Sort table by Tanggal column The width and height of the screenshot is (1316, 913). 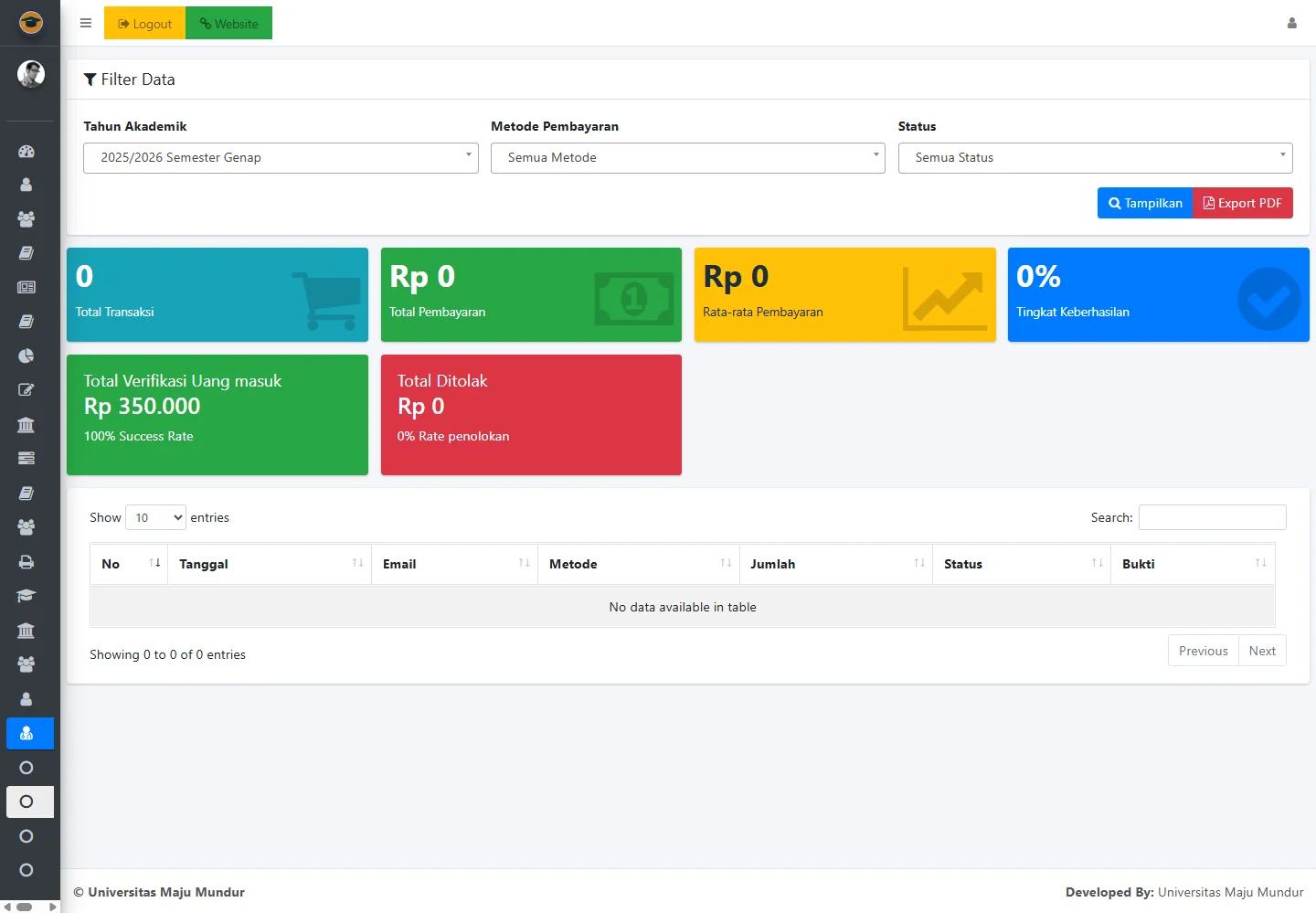tap(270, 564)
